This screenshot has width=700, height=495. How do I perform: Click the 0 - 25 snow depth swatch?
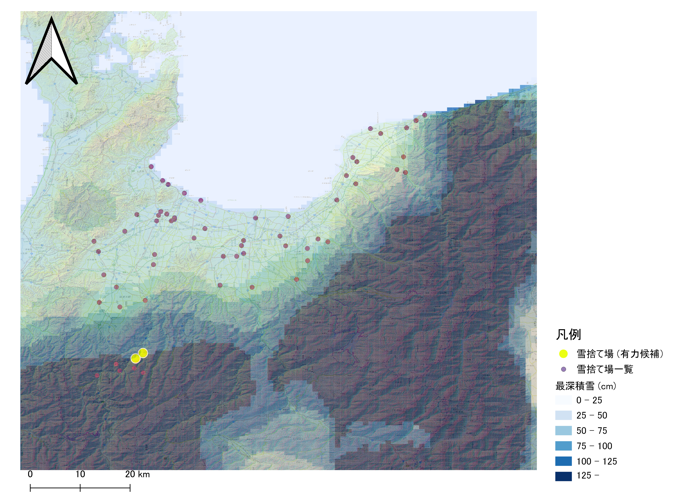click(563, 400)
